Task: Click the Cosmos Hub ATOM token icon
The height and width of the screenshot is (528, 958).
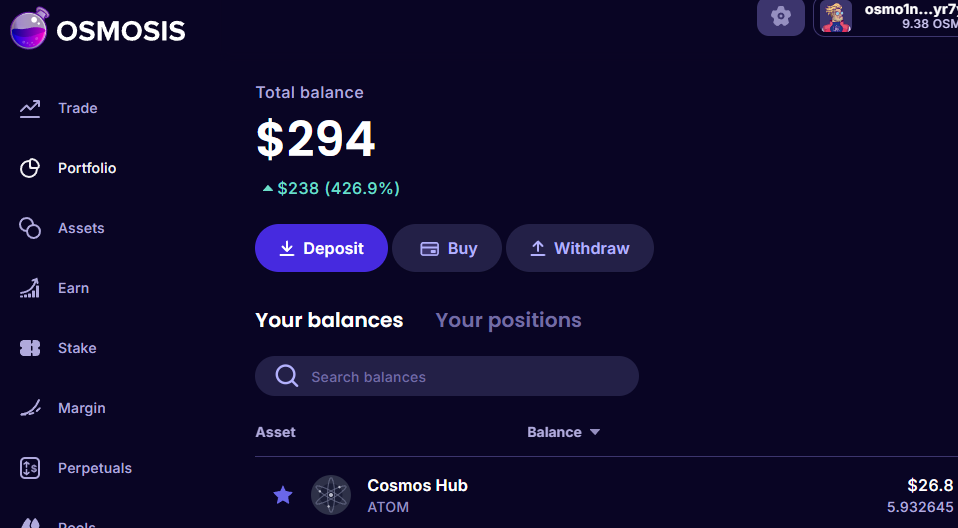Action: coord(331,495)
